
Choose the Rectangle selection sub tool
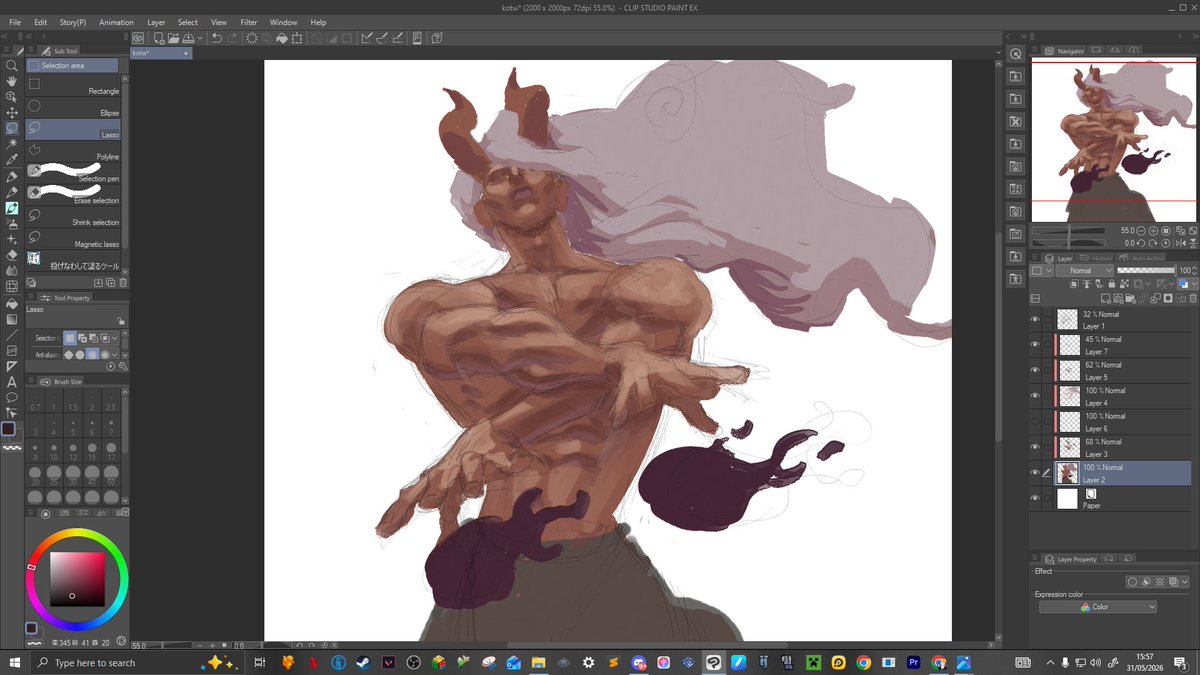click(73, 87)
